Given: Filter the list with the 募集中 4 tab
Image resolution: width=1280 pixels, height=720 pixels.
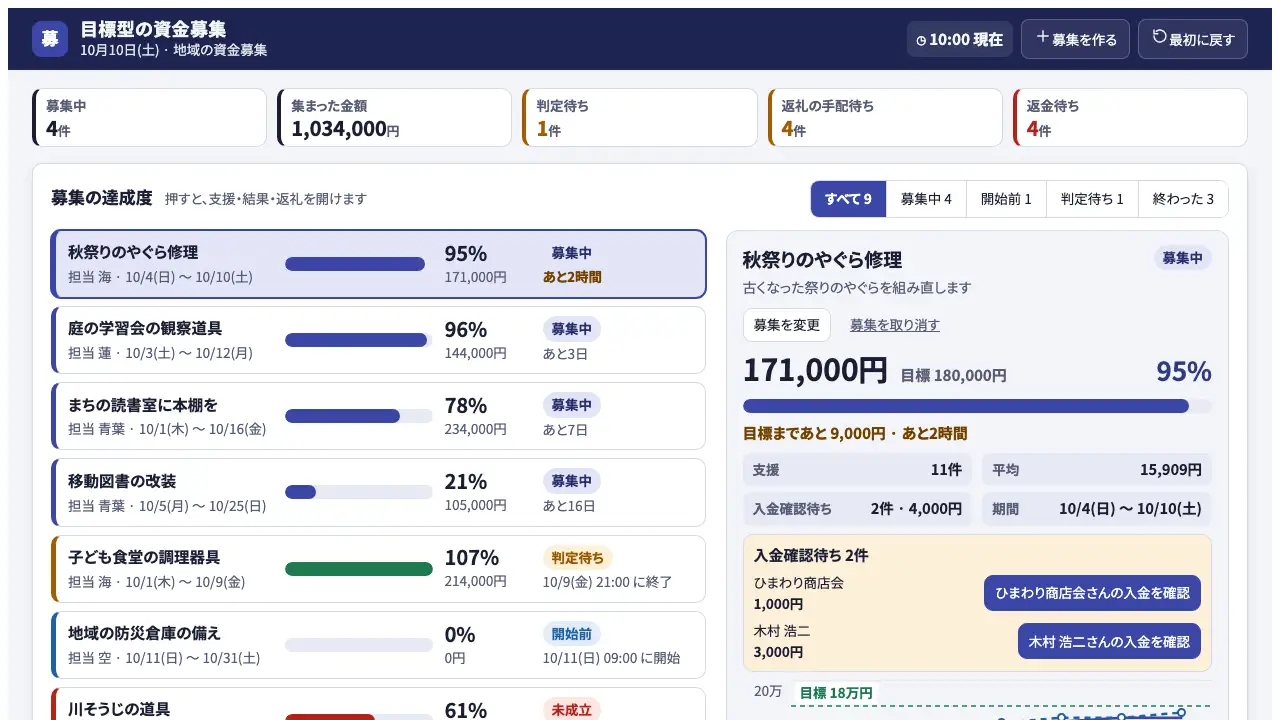Looking at the screenshot, I should click(x=926, y=199).
